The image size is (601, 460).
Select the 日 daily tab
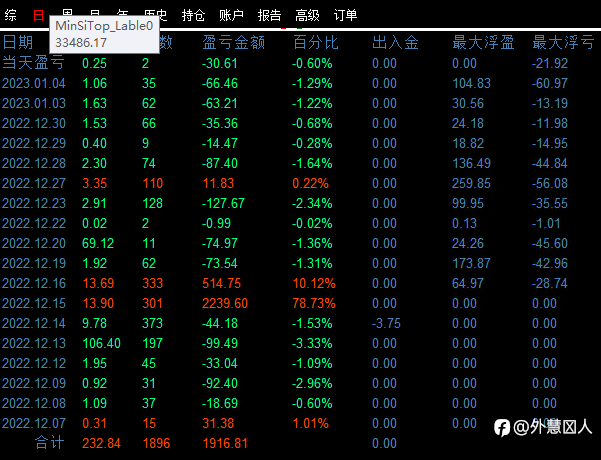[39, 15]
